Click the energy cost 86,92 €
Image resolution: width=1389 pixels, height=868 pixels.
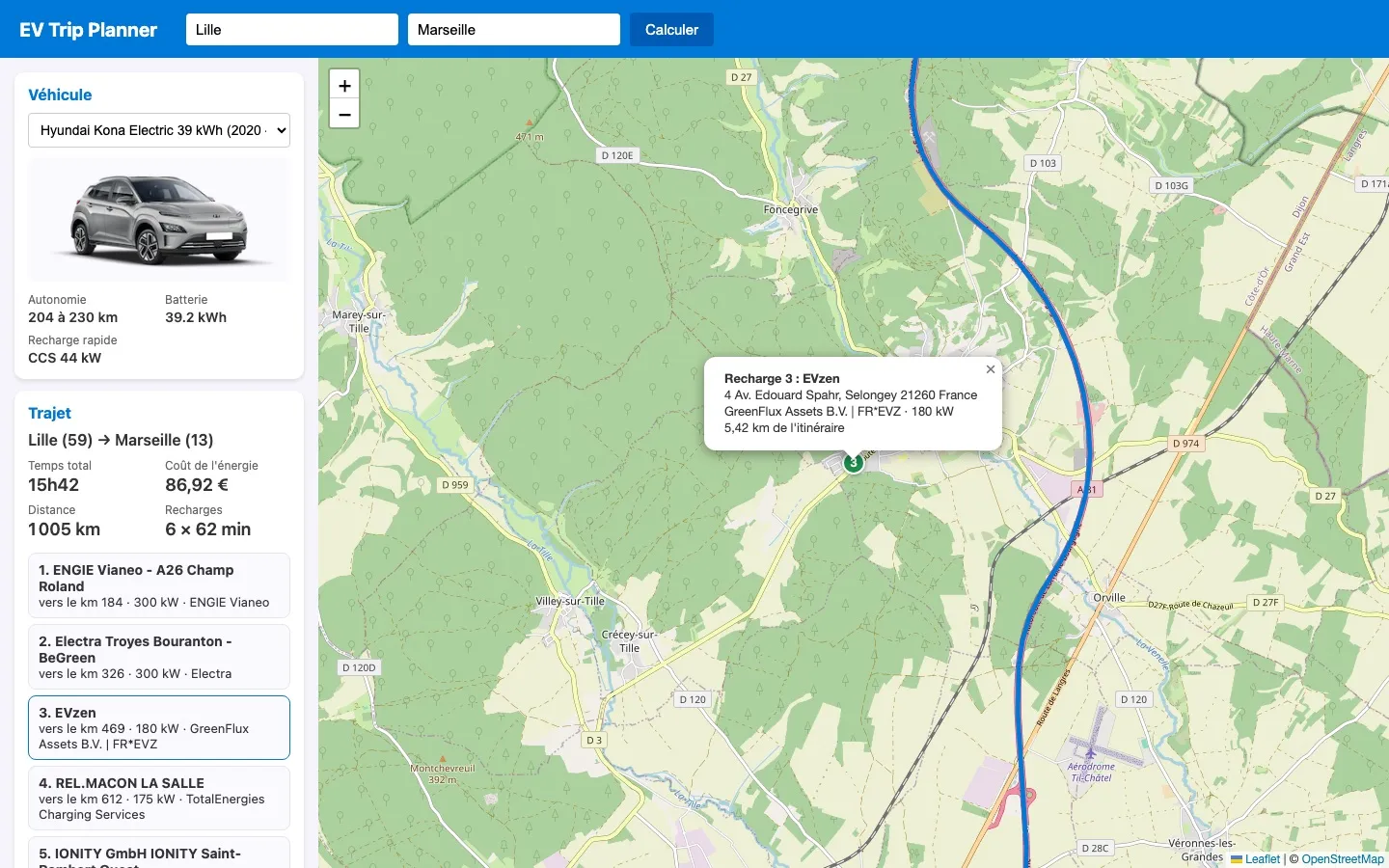click(197, 485)
